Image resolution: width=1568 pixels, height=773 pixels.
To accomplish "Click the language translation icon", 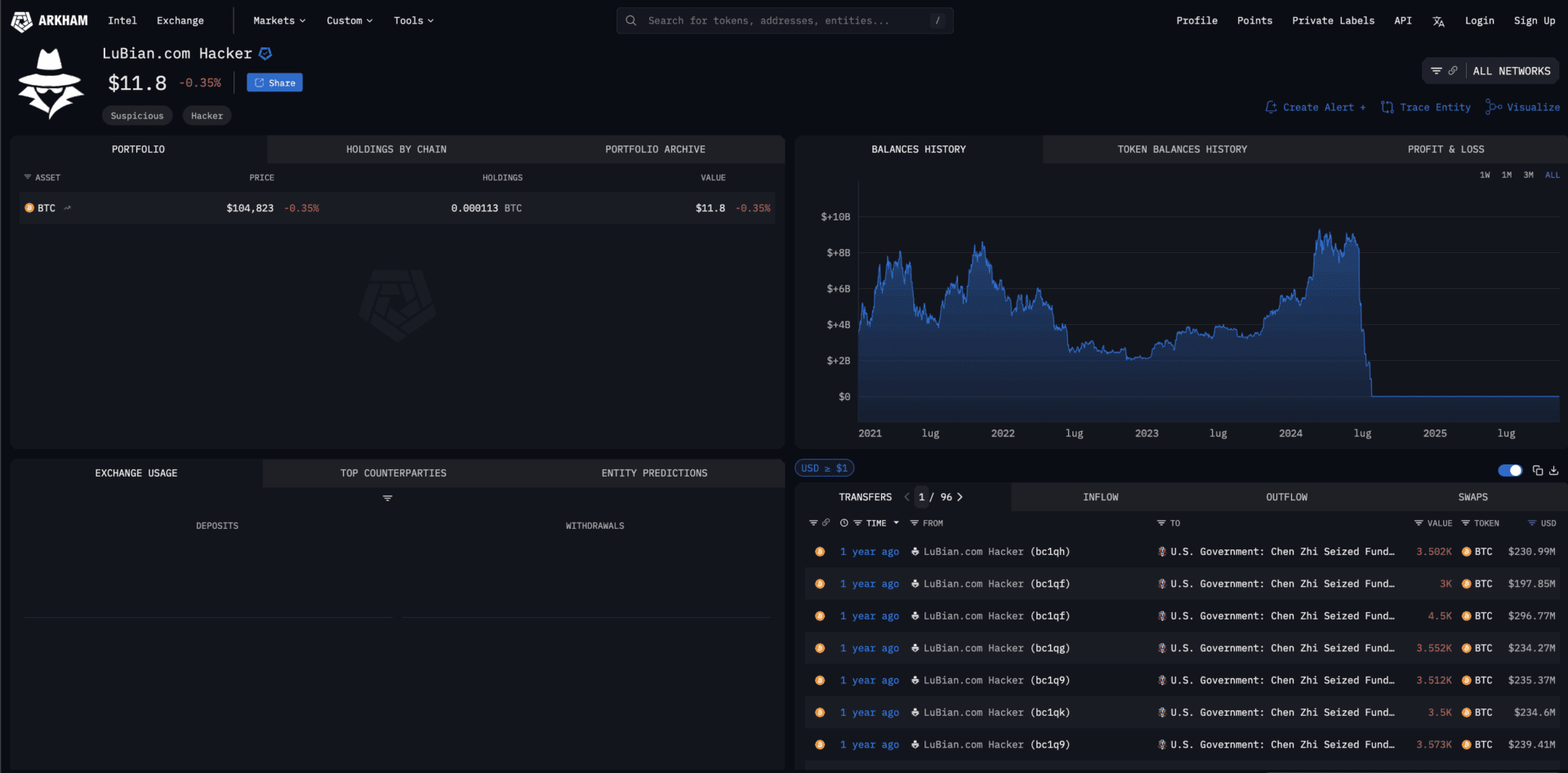I will 1438,21.
